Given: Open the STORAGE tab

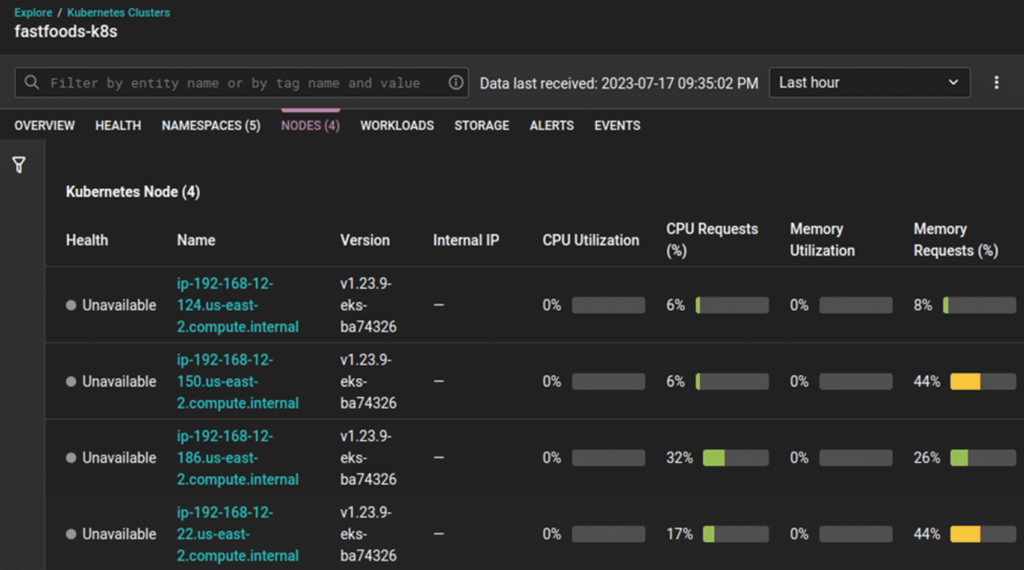Looking at the screenshot, I should pos(482,125).
